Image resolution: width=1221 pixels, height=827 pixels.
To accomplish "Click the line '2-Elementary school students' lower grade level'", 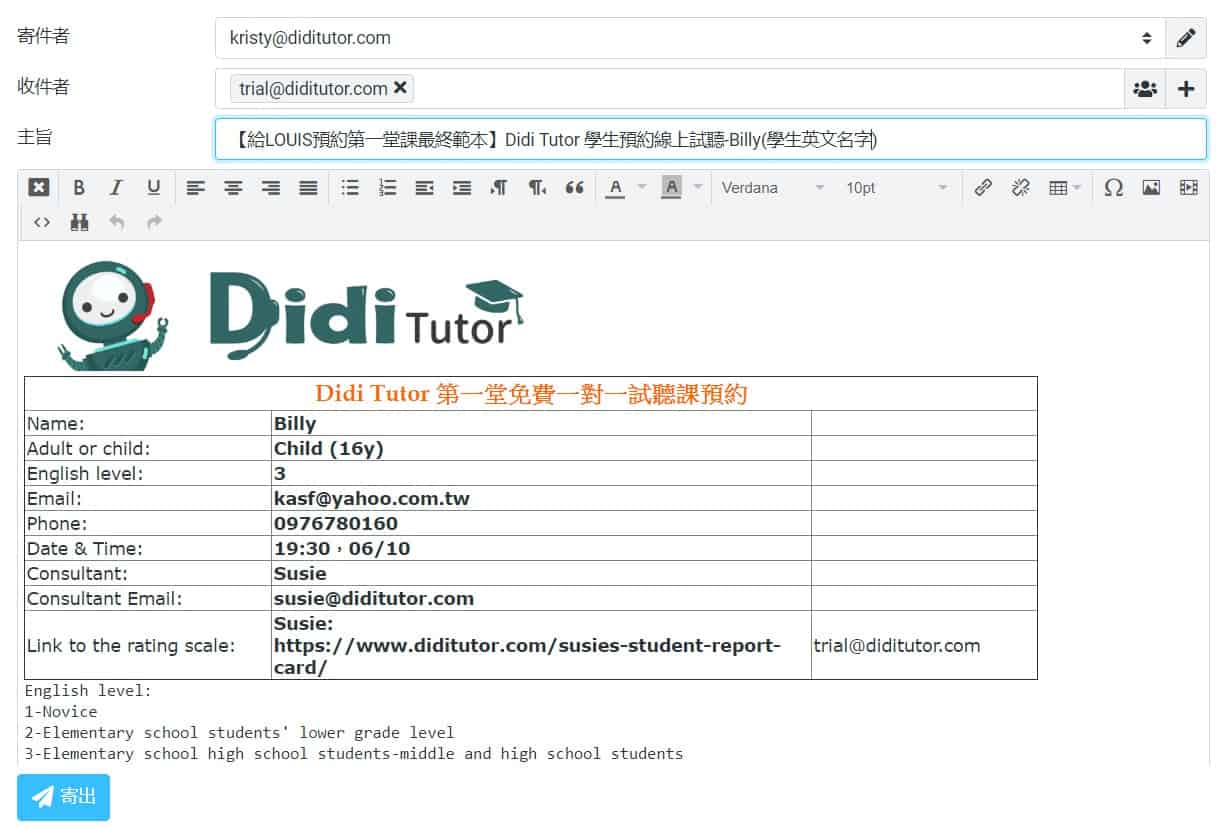I will tap(239, 733).
